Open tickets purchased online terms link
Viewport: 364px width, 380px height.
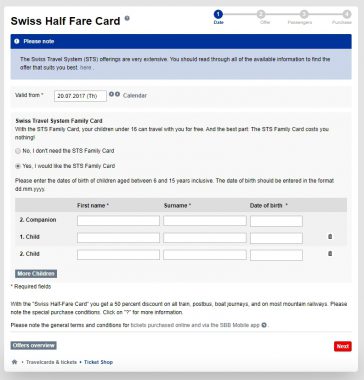pos(195,325)
